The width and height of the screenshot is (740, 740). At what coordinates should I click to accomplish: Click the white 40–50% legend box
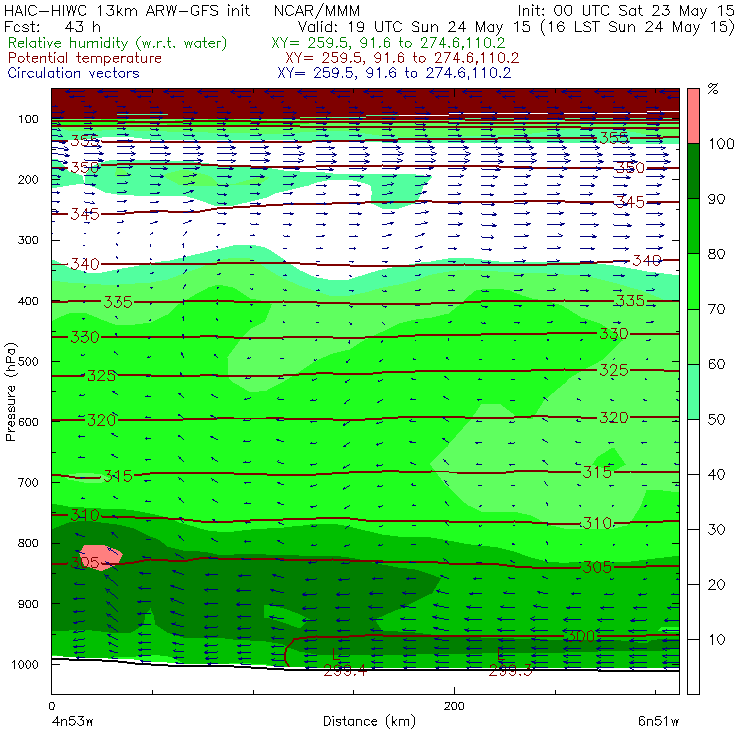[x=693, y=447]
